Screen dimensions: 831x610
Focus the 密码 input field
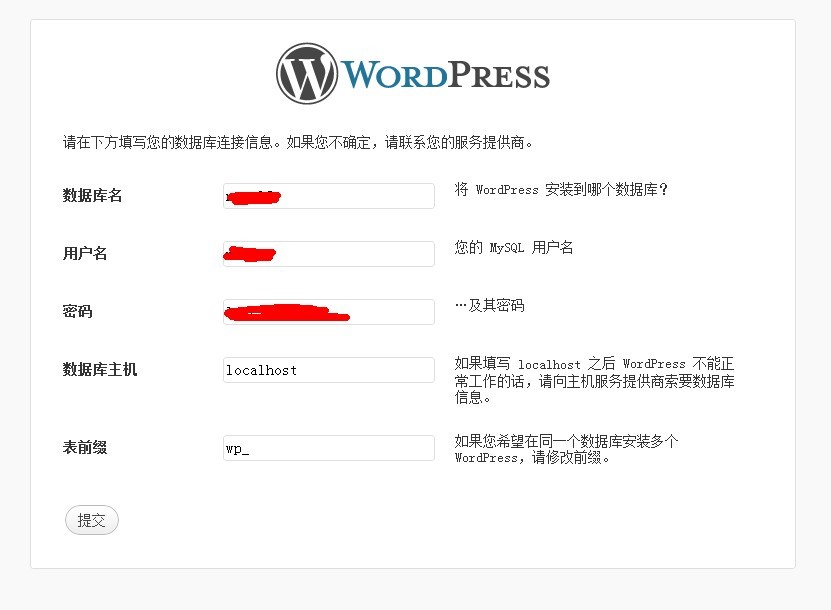(x=329, y=312)
